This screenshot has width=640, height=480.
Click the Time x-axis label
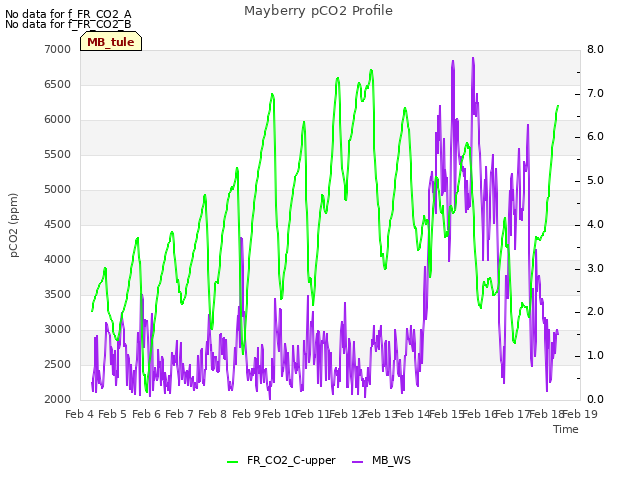[566, 429]
